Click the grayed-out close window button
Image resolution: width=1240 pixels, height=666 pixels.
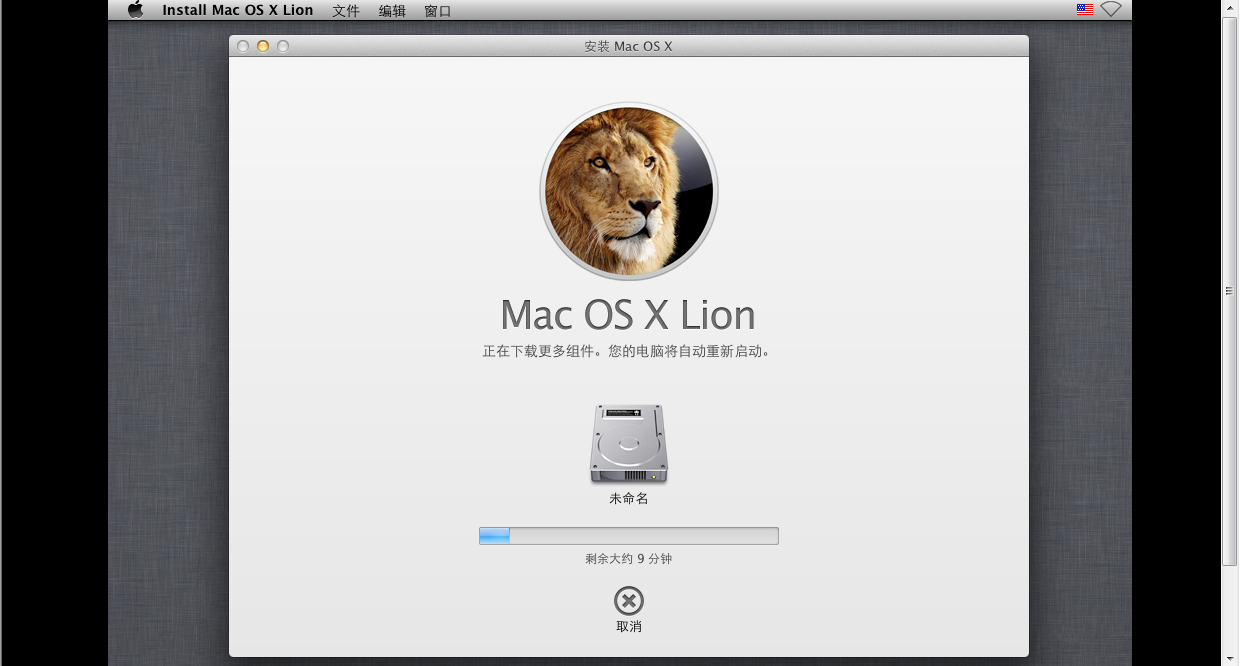[243, 46]
